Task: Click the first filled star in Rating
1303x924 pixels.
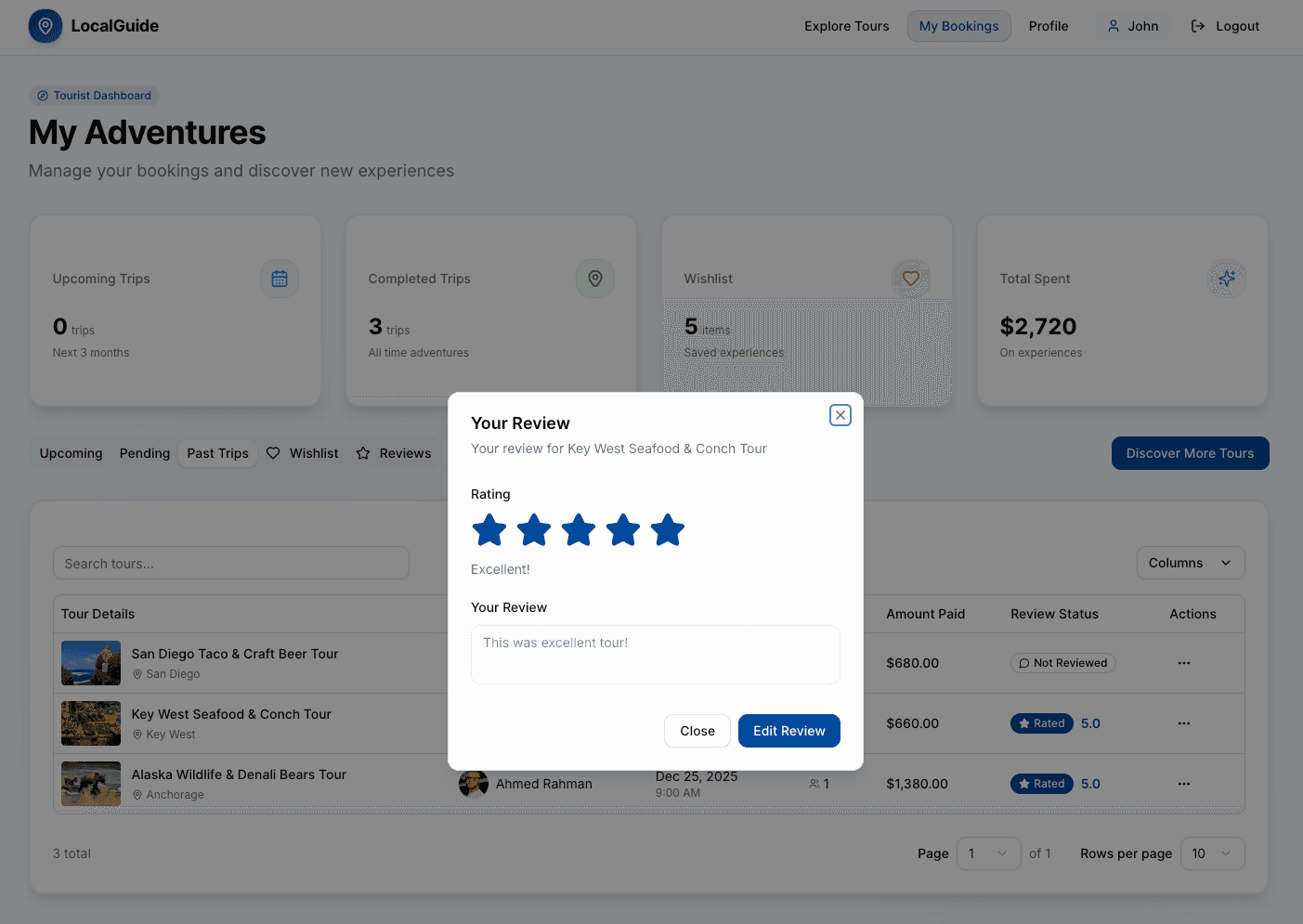Action: click(x=489, y=529)
